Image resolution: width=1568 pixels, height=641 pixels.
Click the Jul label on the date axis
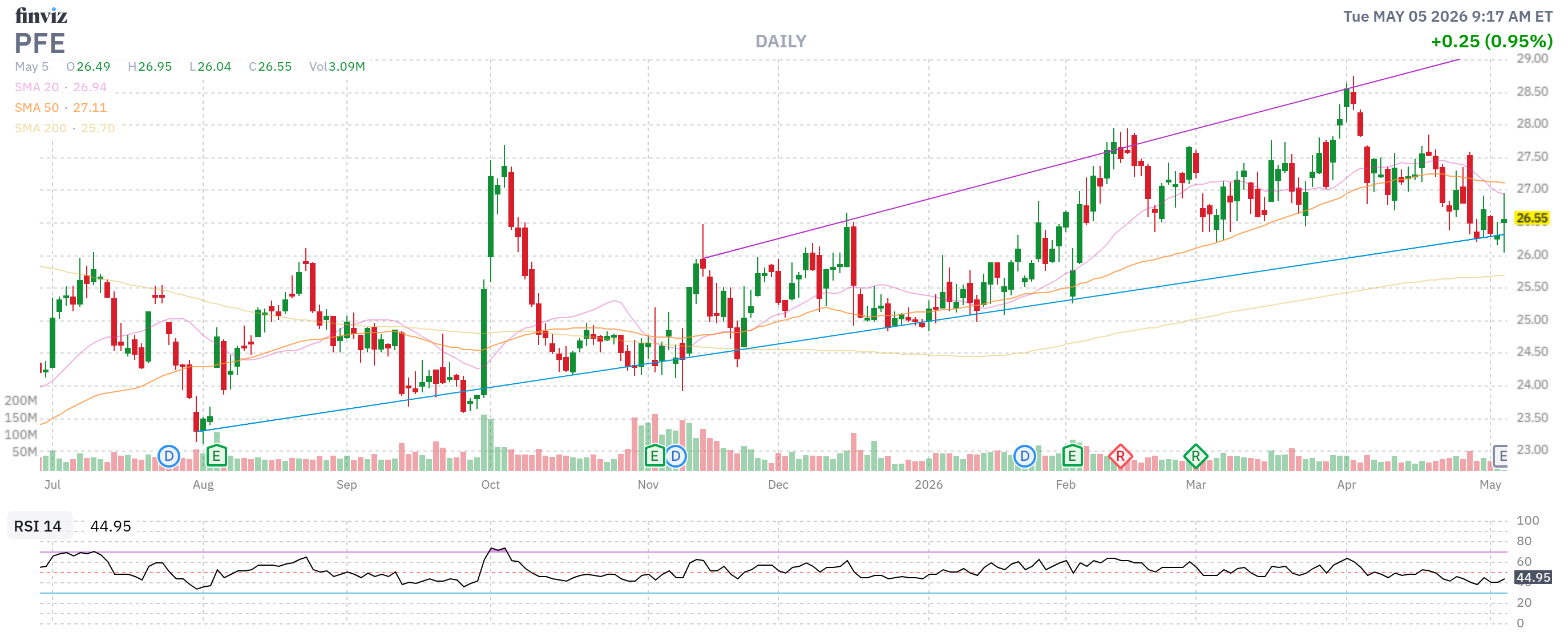click(52, 485)
